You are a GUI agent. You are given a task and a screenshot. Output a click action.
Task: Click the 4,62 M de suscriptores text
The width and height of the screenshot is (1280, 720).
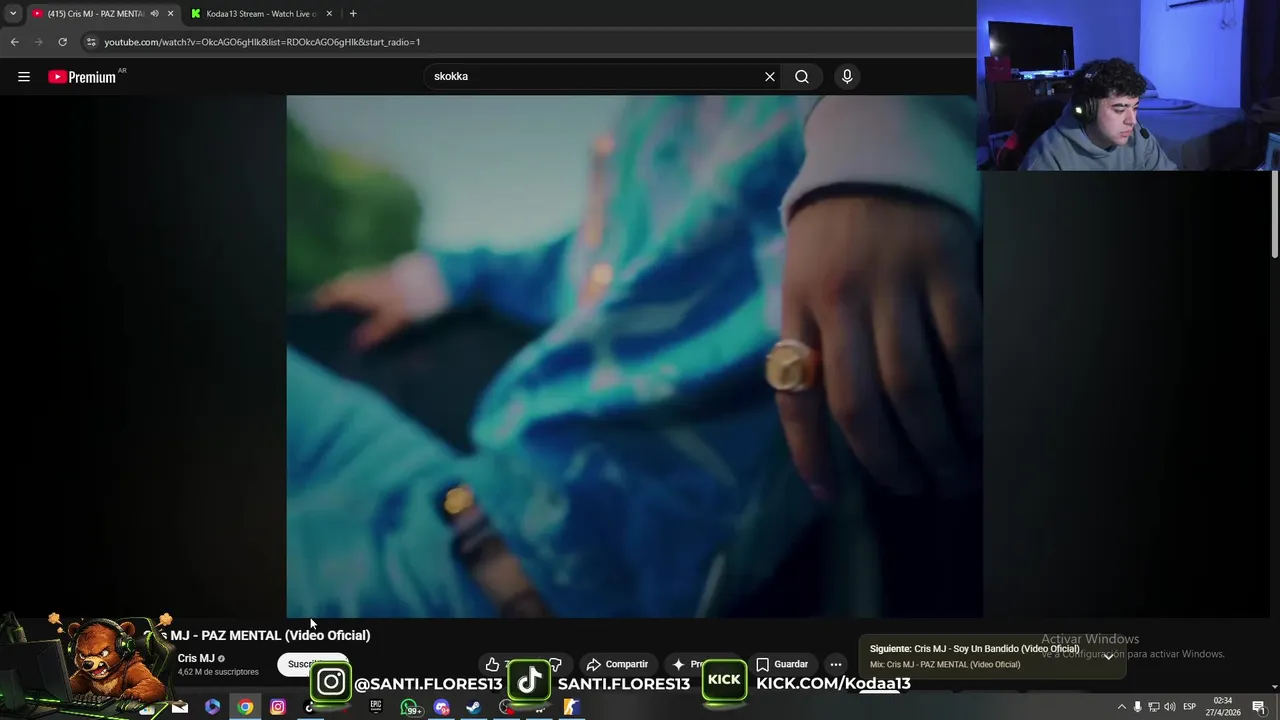(218, 672)
